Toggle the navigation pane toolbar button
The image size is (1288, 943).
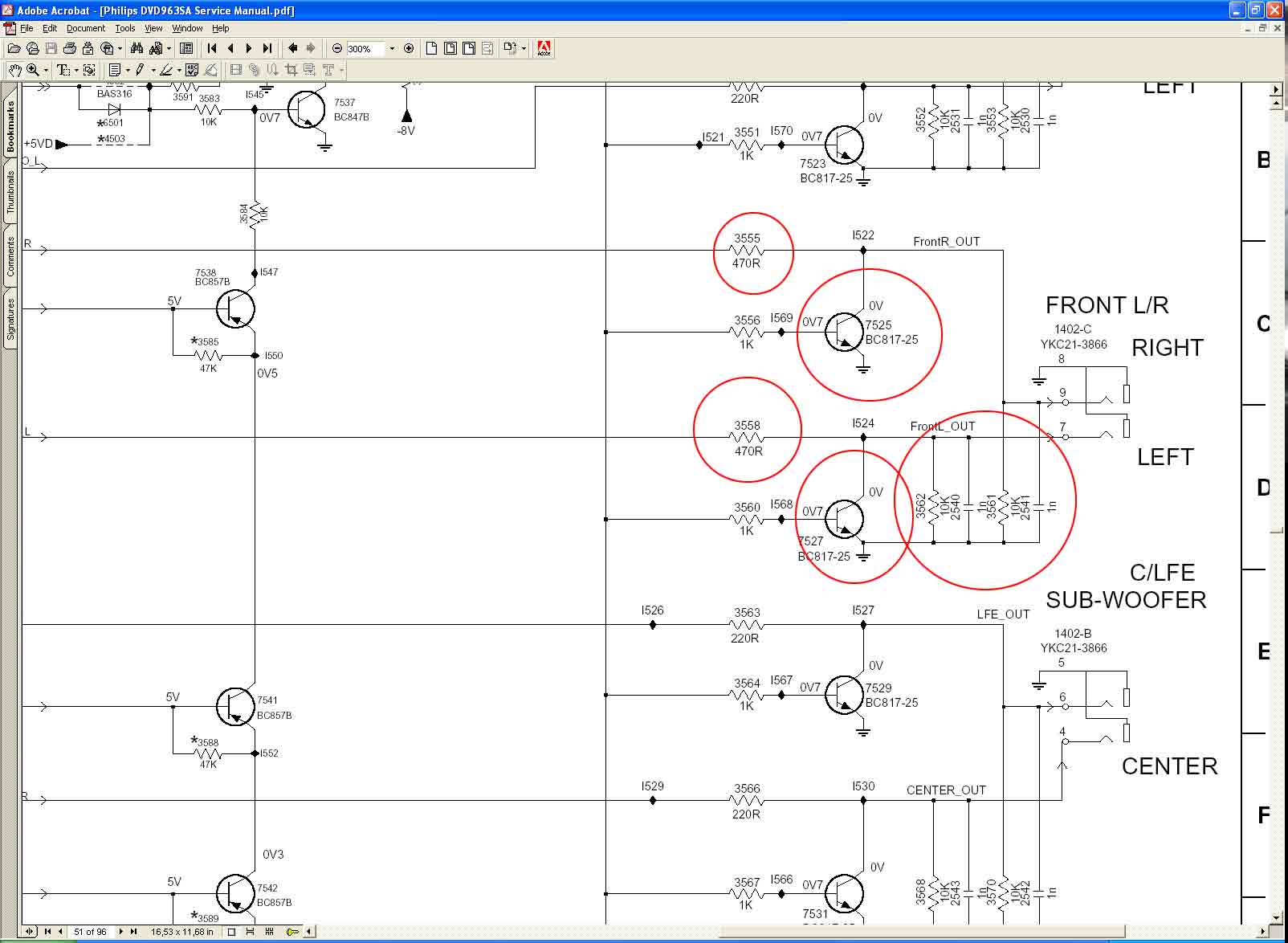(x=186, y=48)
